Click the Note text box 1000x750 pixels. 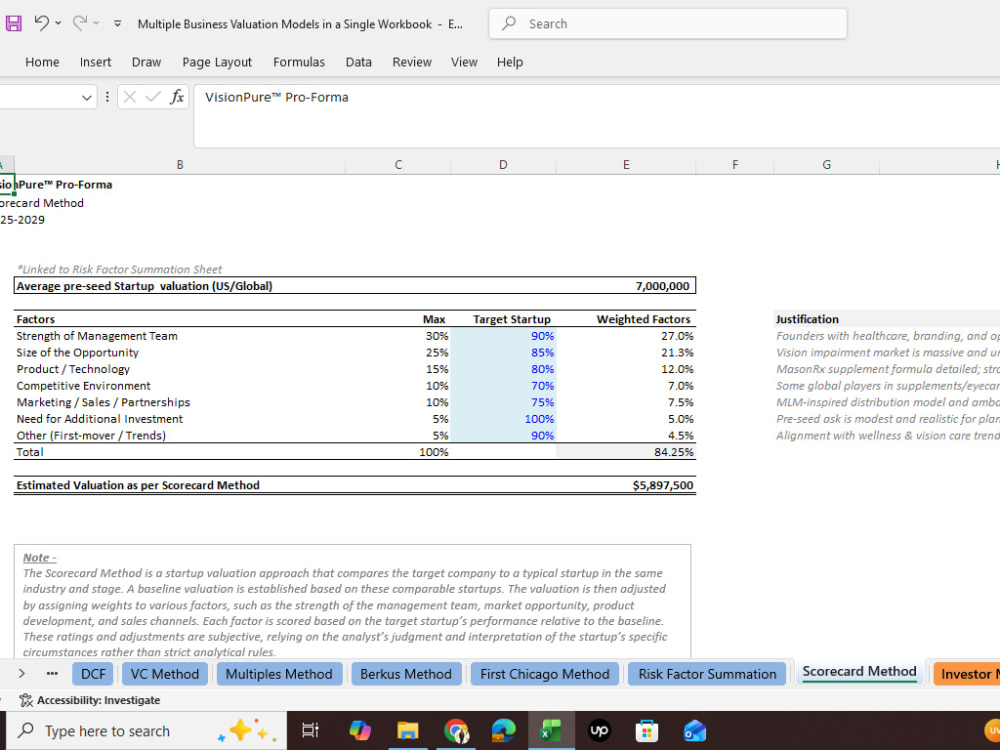[x=352, y=601]
